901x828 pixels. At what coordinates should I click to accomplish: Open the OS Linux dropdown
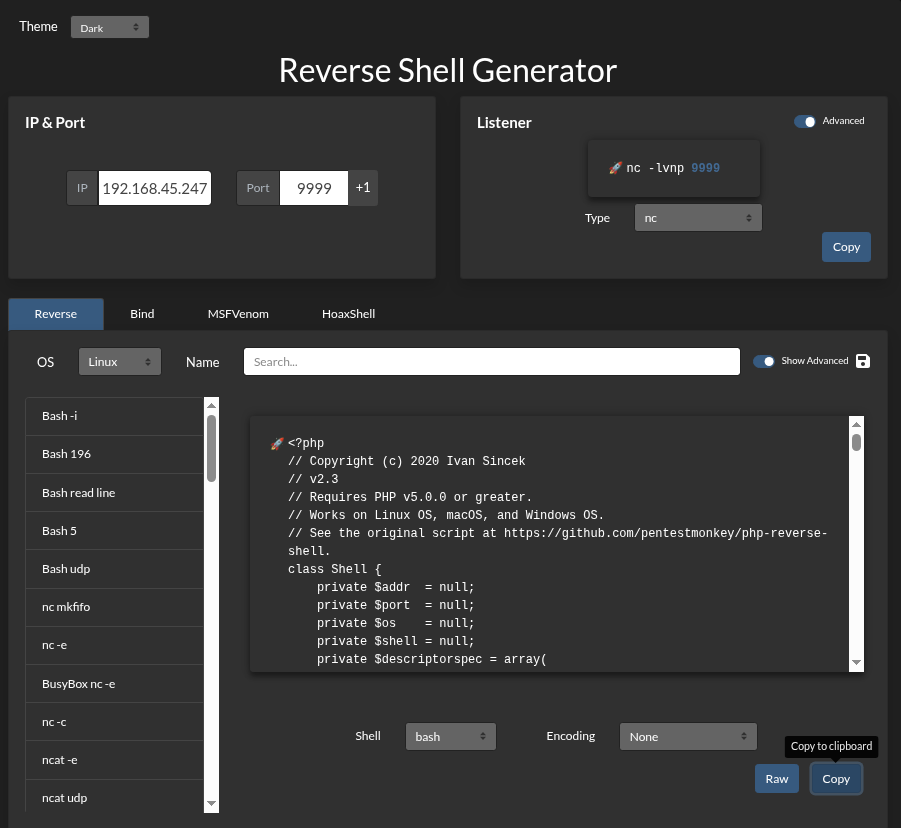[x=120, y=361]
